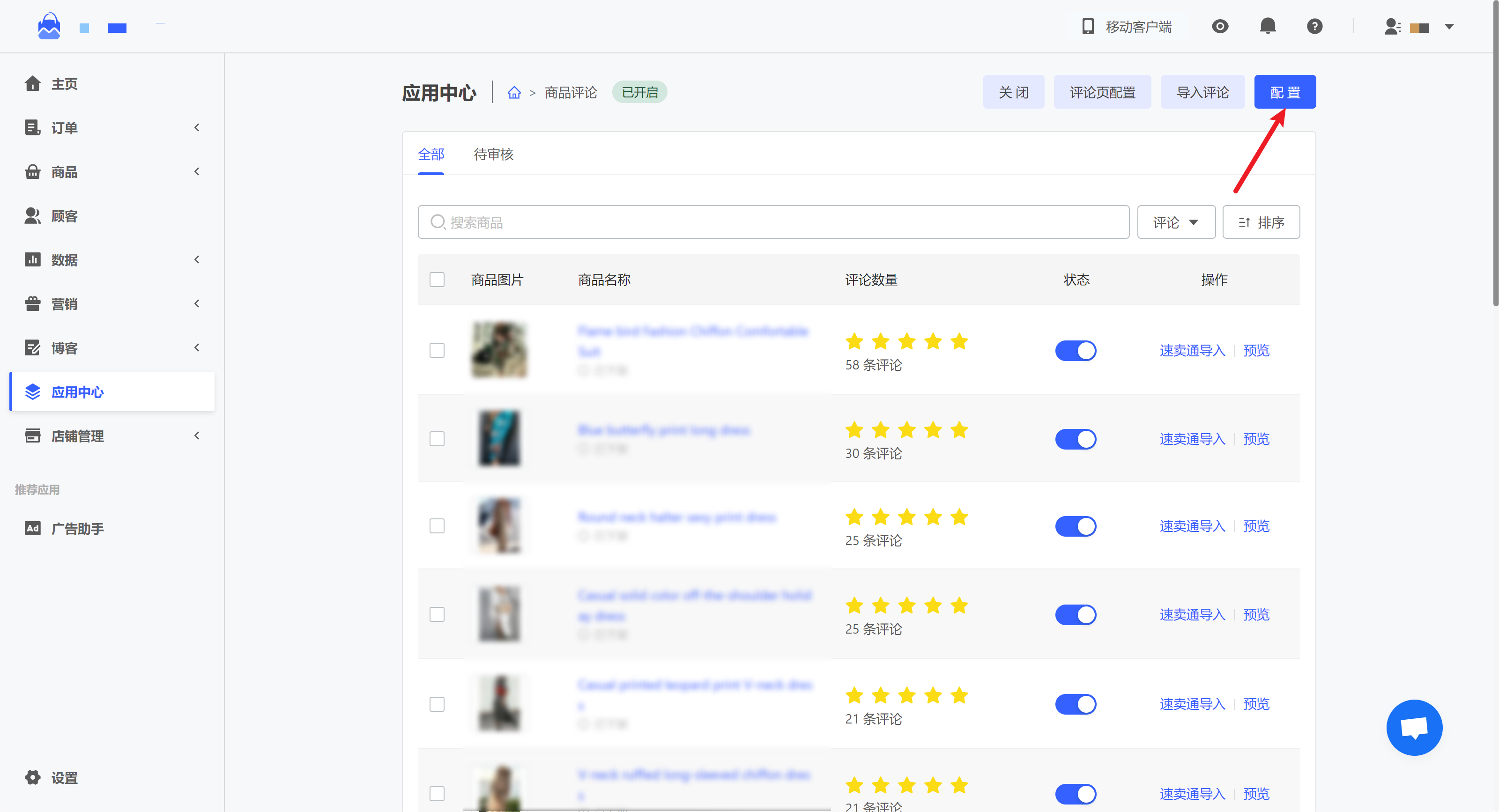Click the home breadcrumb icon
This screenshot has width=1499, height=812.
514,92
